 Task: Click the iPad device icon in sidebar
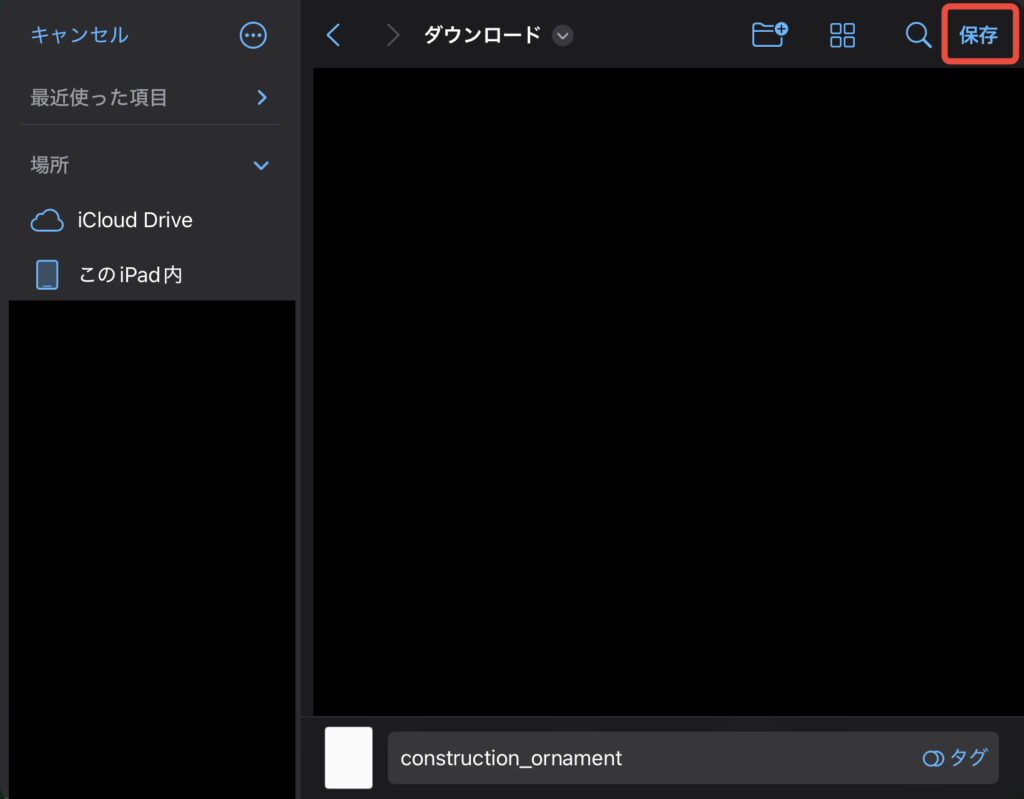(47, 274)
